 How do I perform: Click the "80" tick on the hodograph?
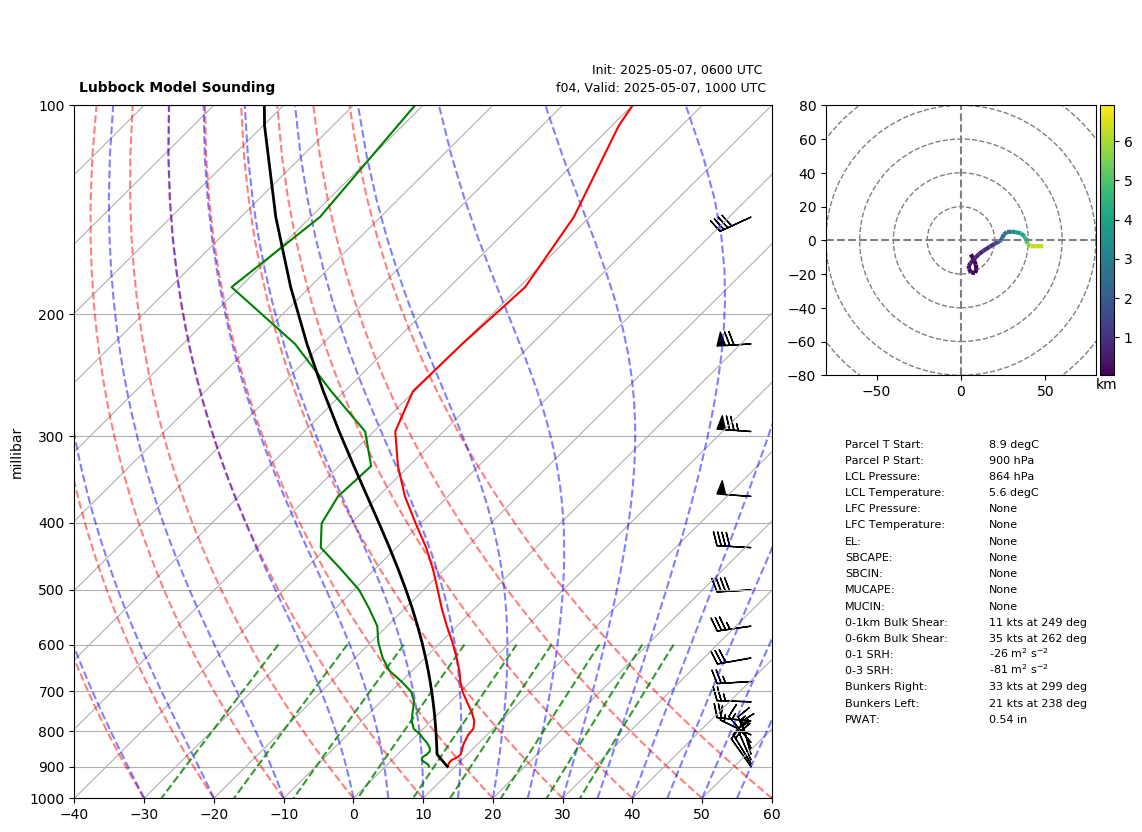(808, 106)
